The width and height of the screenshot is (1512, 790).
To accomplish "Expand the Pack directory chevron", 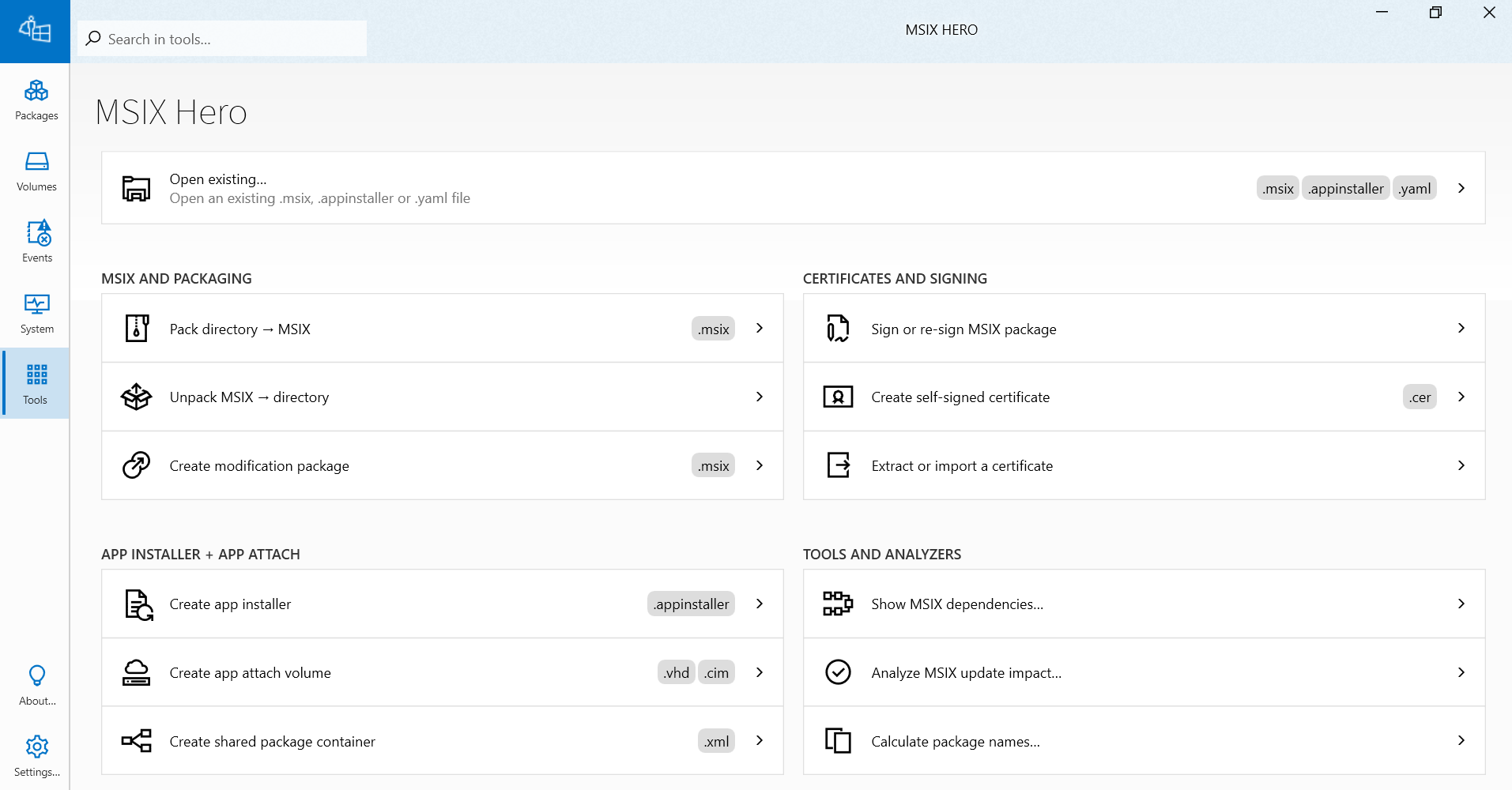I will coord(760,328).
